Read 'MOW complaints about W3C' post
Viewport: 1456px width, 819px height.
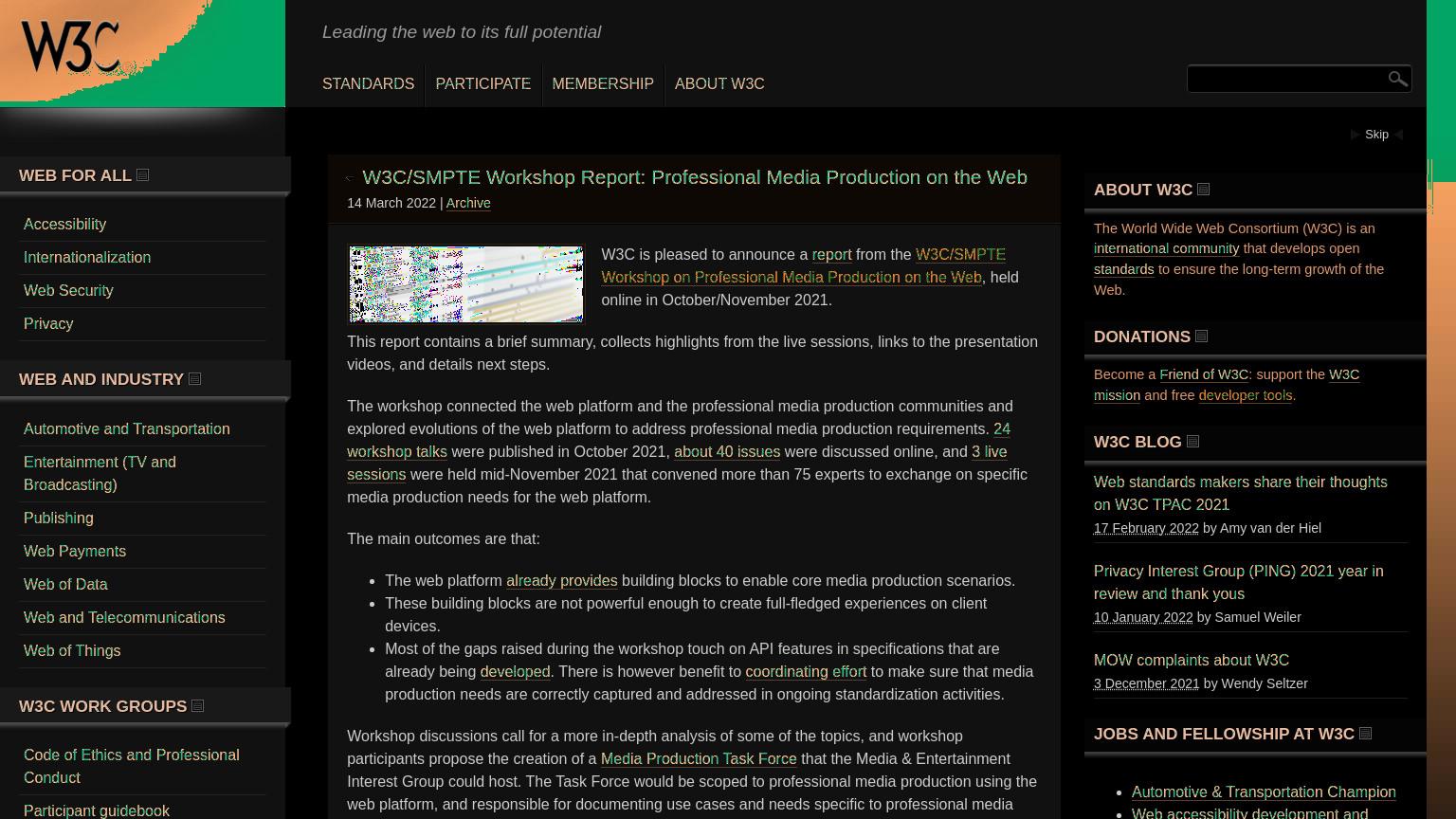[x=1192, y=660]
